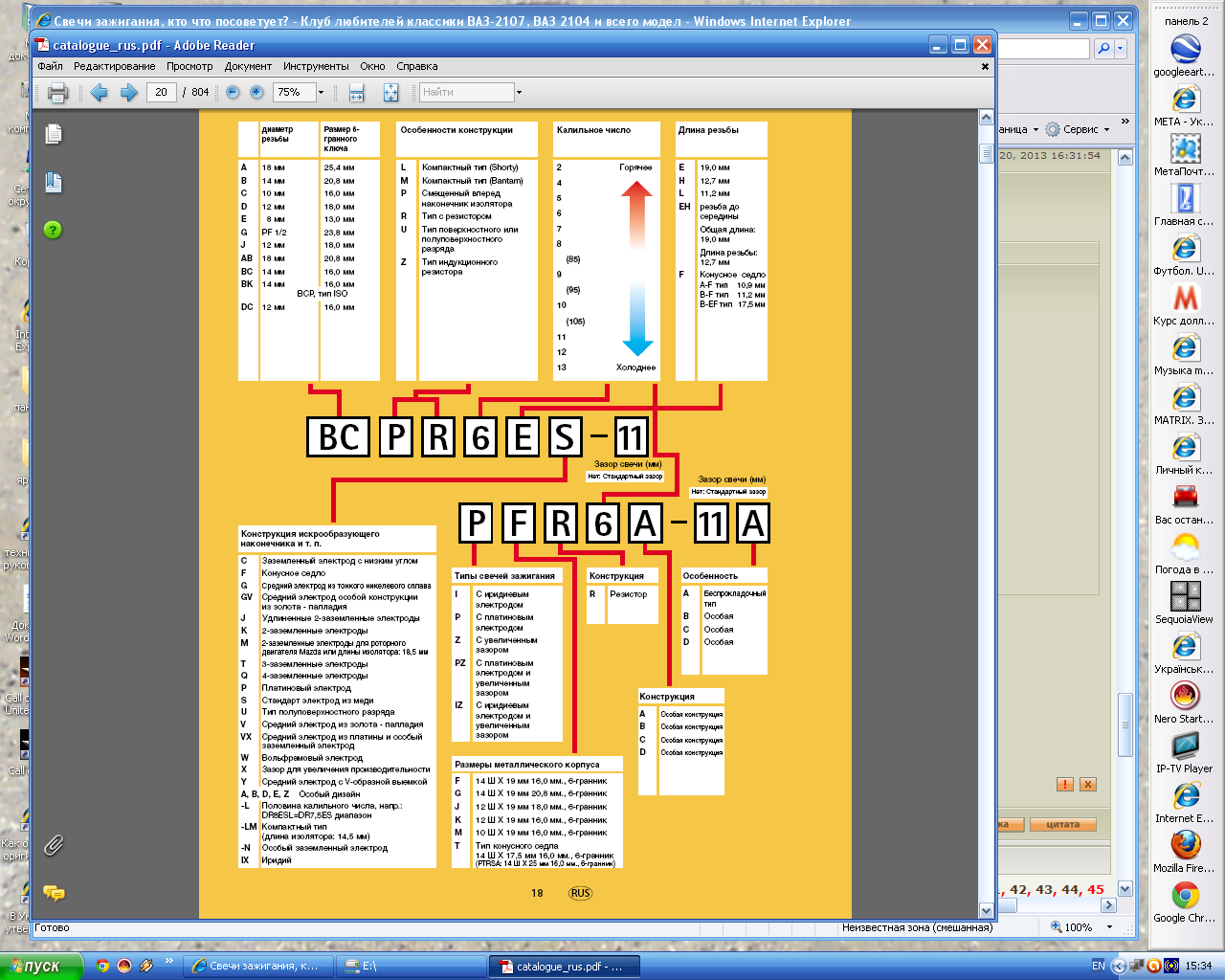
Task: Click the green help question mark icon
Action: pos(54,230)
